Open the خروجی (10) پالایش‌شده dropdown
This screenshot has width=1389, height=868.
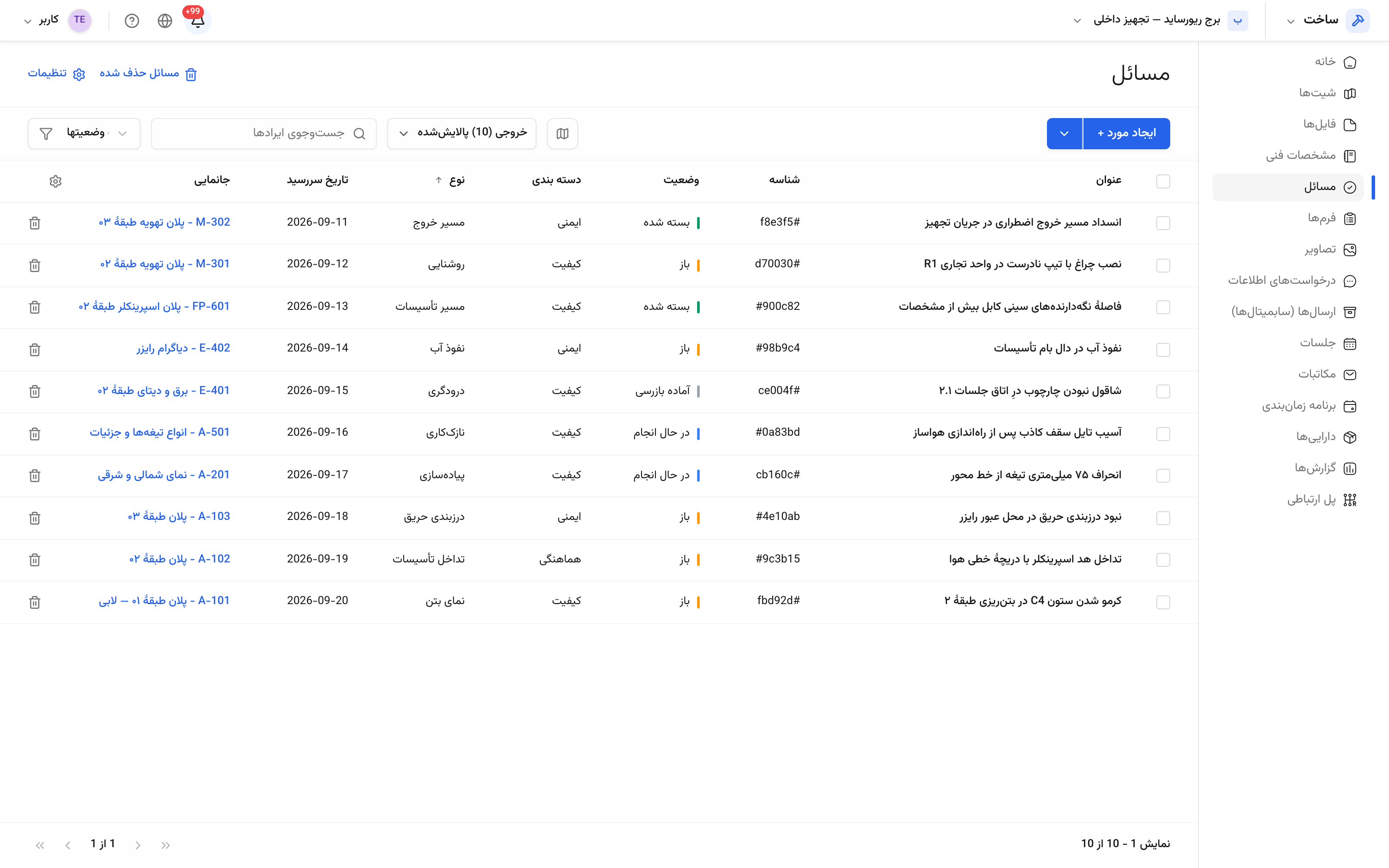tap(462, 133)
